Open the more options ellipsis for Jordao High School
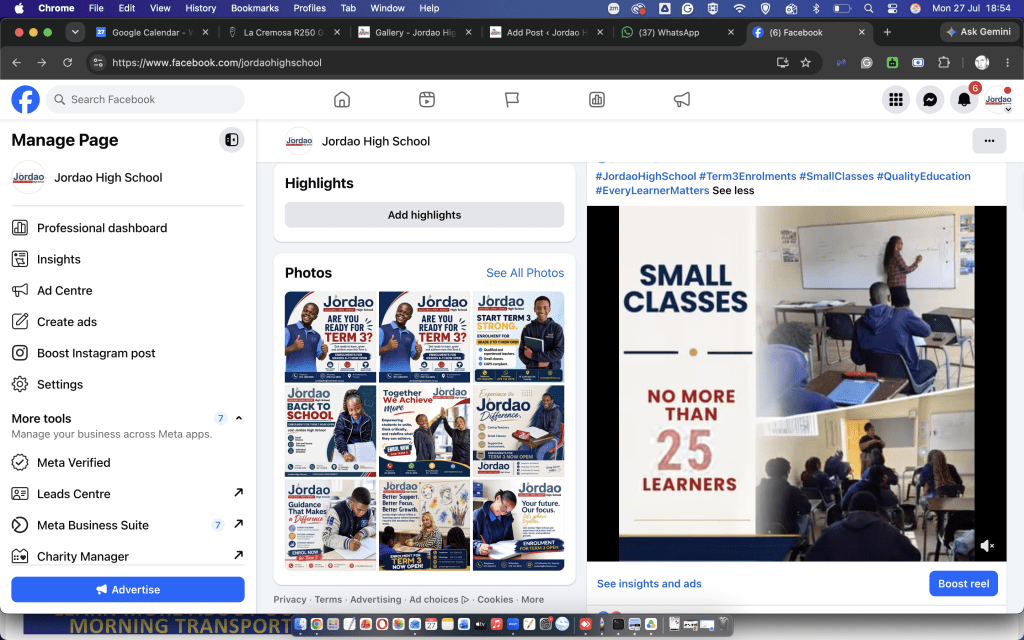The height and width of the screenshot is (640, 1024). point(989,140)
